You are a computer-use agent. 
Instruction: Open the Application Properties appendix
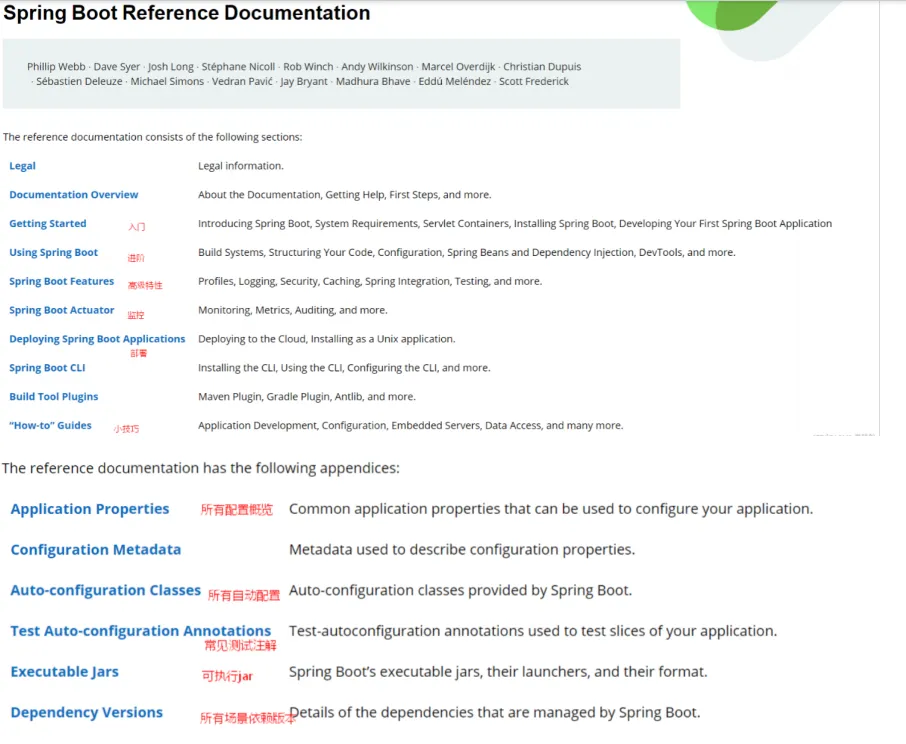tap(90, 509)
